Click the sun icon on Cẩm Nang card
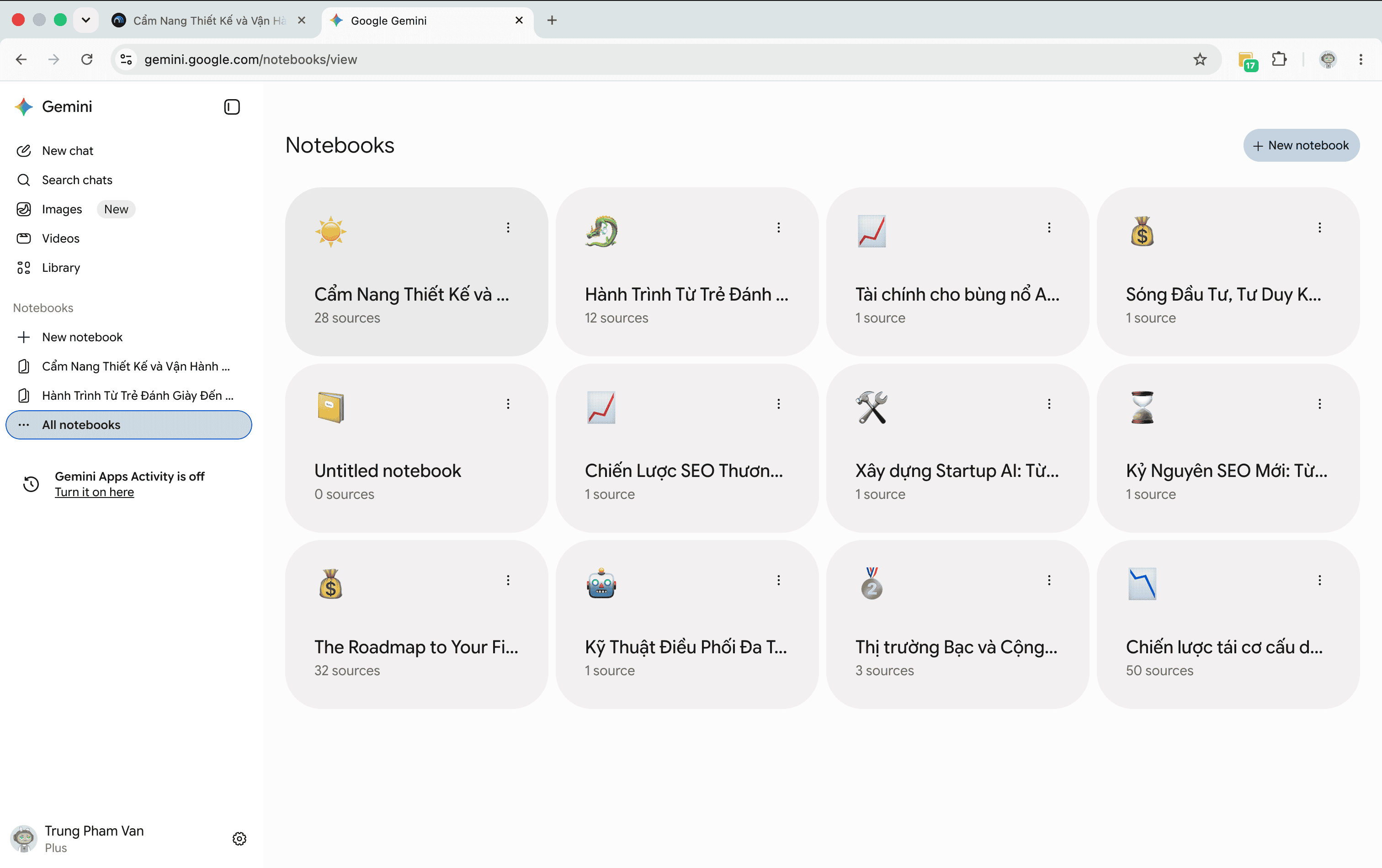 330,232
